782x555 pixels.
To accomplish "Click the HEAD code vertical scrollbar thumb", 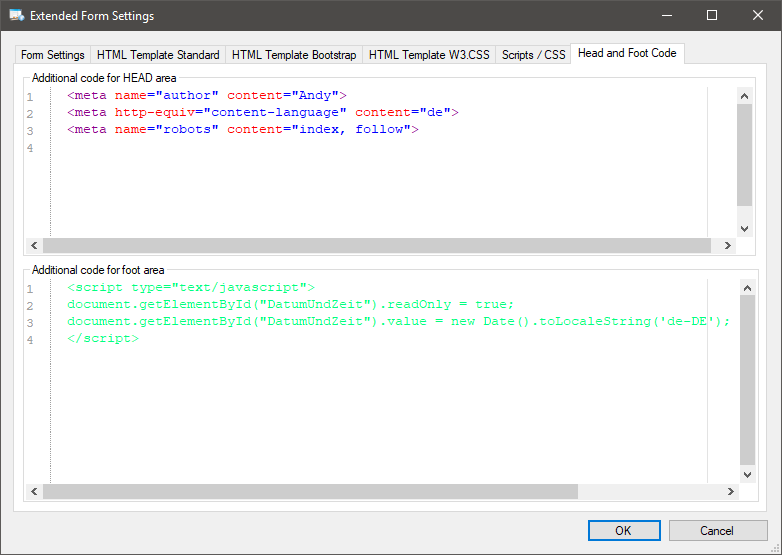I will coord(745,155).
